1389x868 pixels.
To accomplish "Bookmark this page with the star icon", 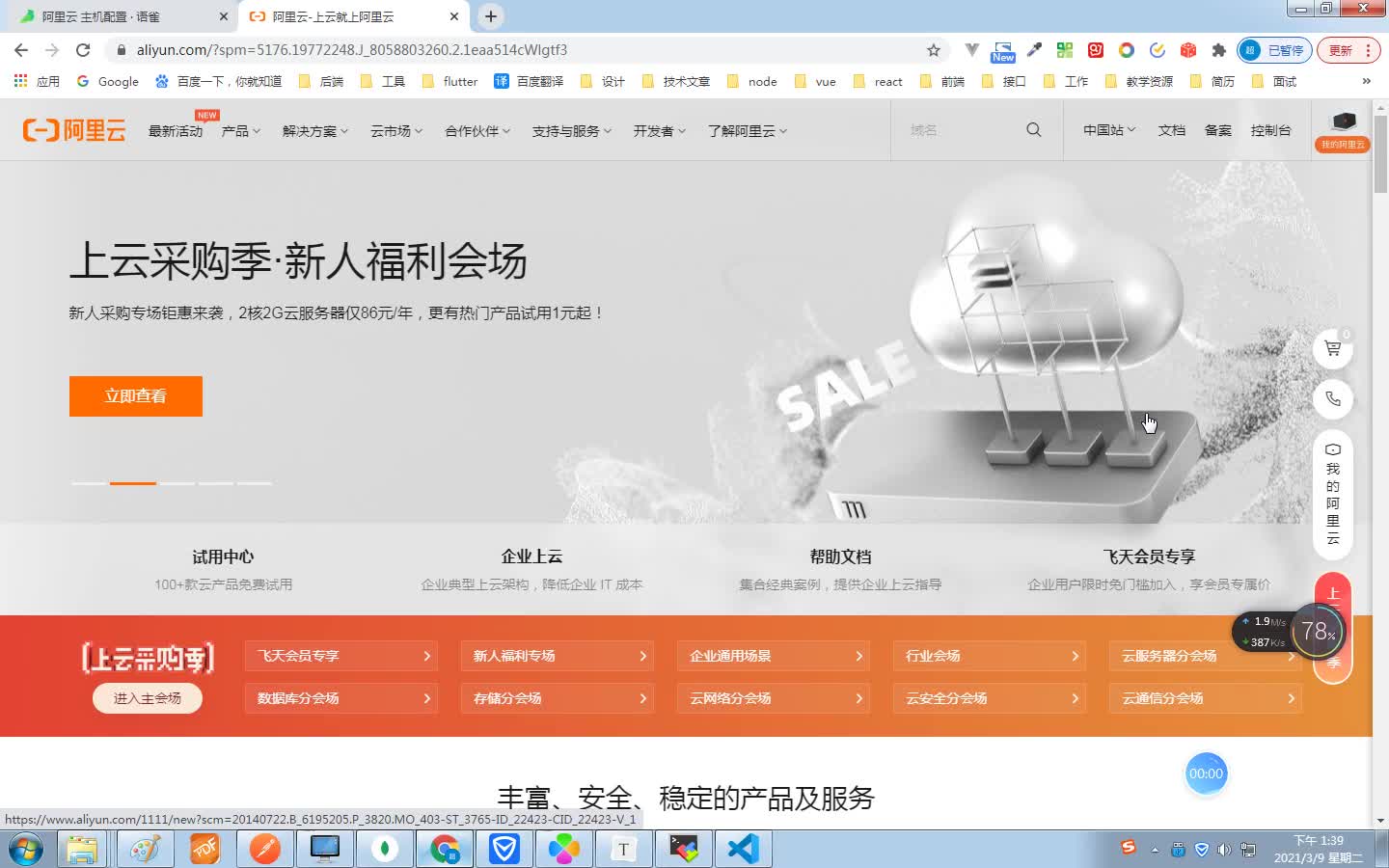I will [933, 50].
